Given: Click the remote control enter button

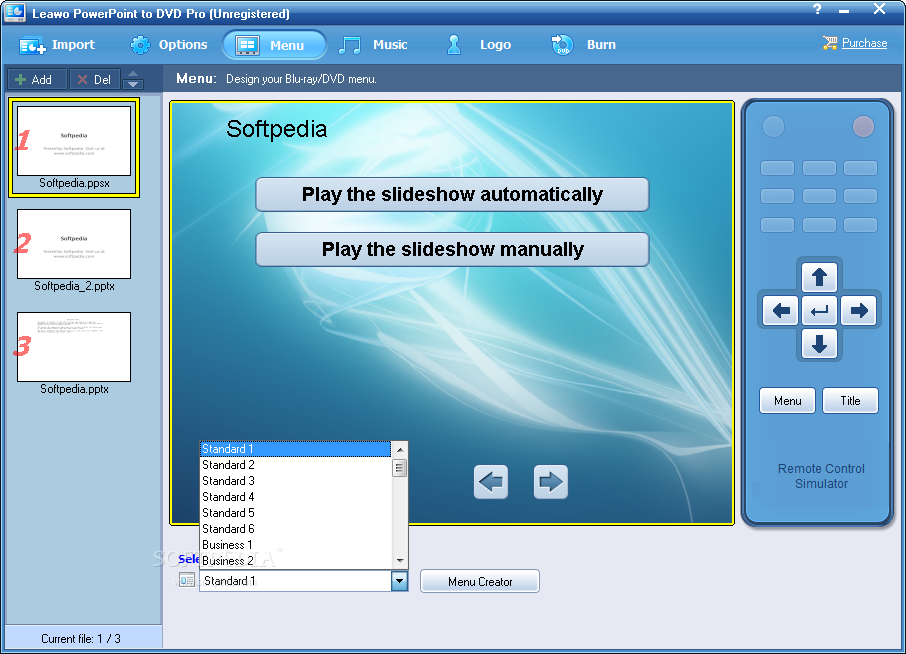Looking at the screenshot, I should click(x=819, y=311).
